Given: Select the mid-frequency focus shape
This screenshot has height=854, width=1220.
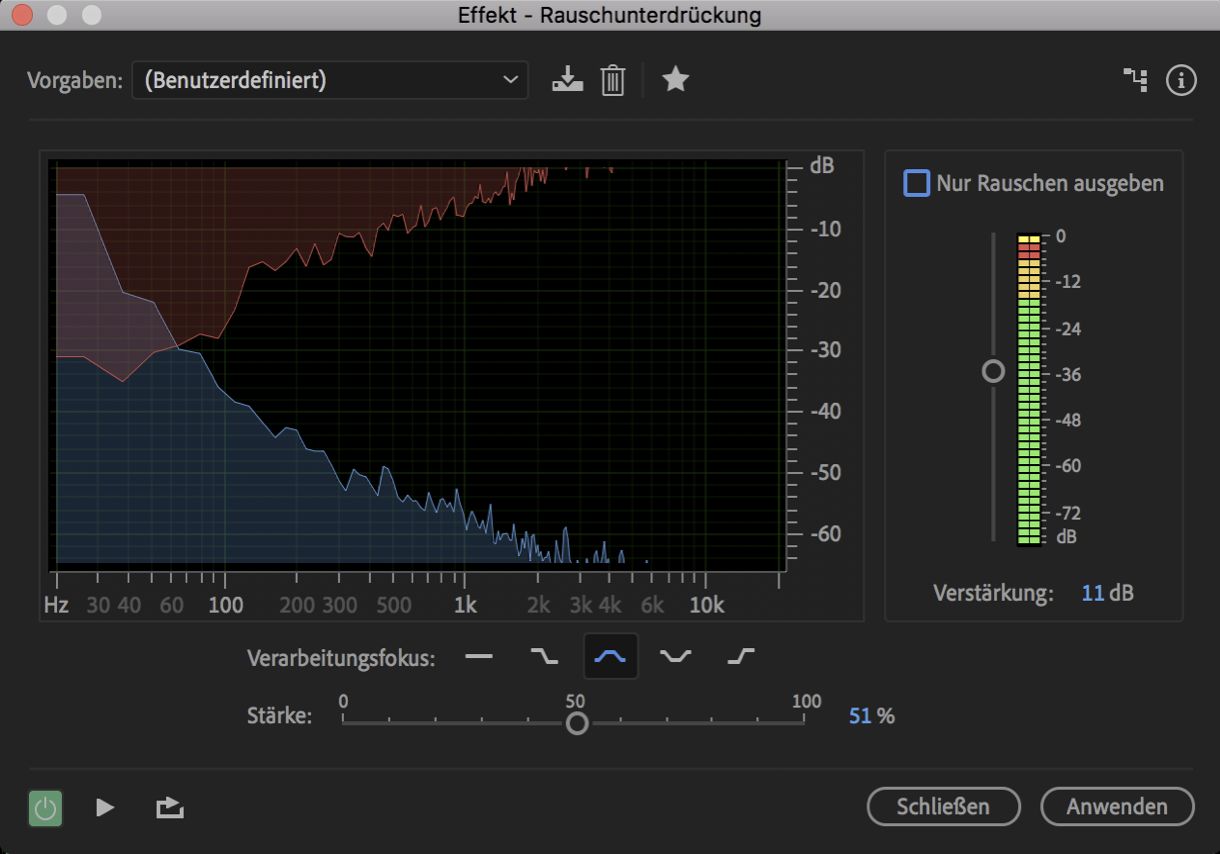Looking at the screenshot, I should click(x=610, y=657).
